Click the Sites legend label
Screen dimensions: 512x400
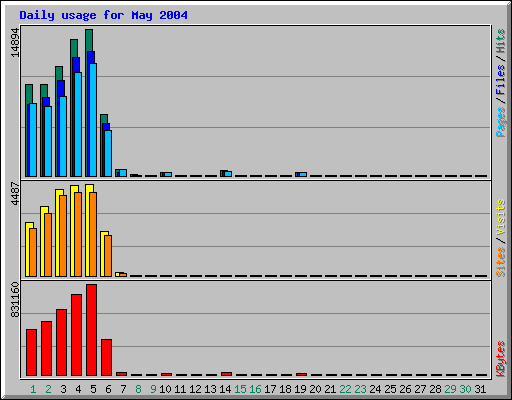(x=500, y=262)
